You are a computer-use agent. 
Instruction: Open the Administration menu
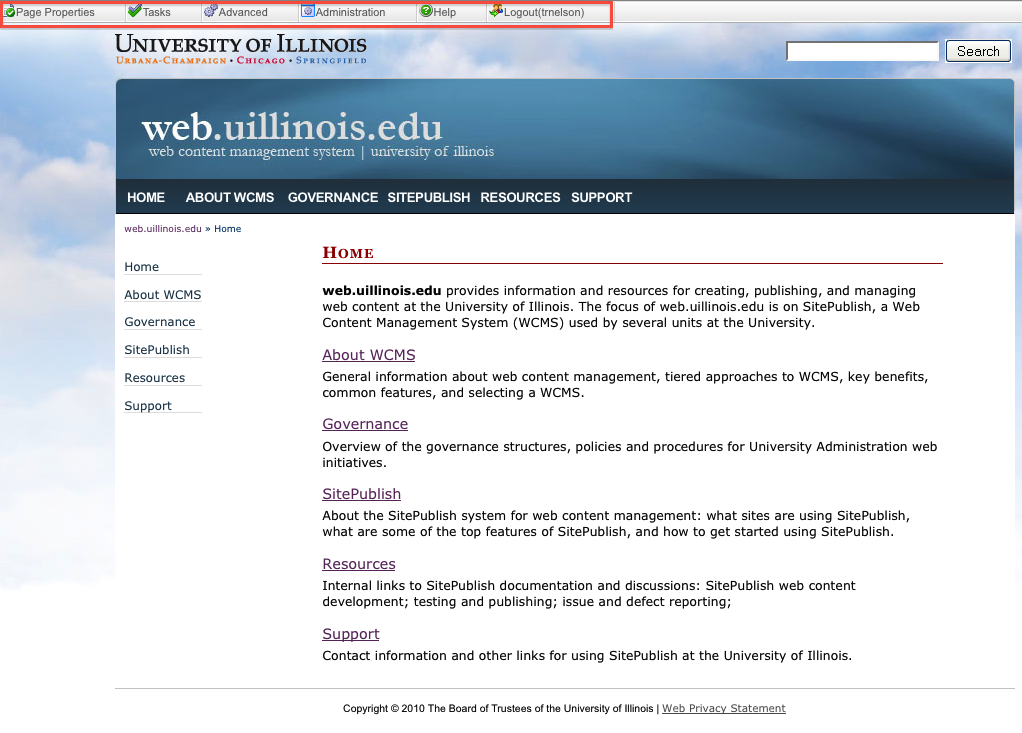350,12
